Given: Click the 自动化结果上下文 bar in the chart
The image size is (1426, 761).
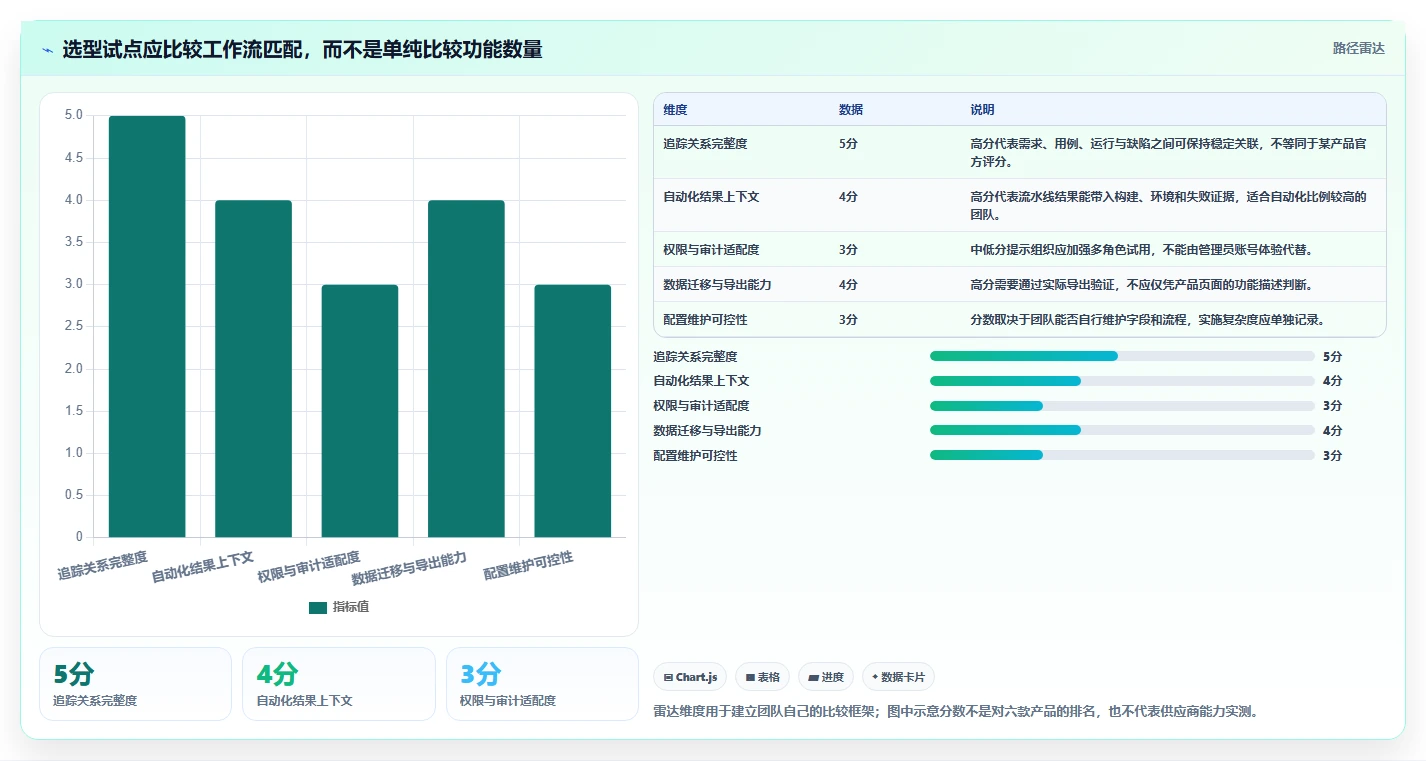Looking at the screenshot, I should click(x=253, y=368).
